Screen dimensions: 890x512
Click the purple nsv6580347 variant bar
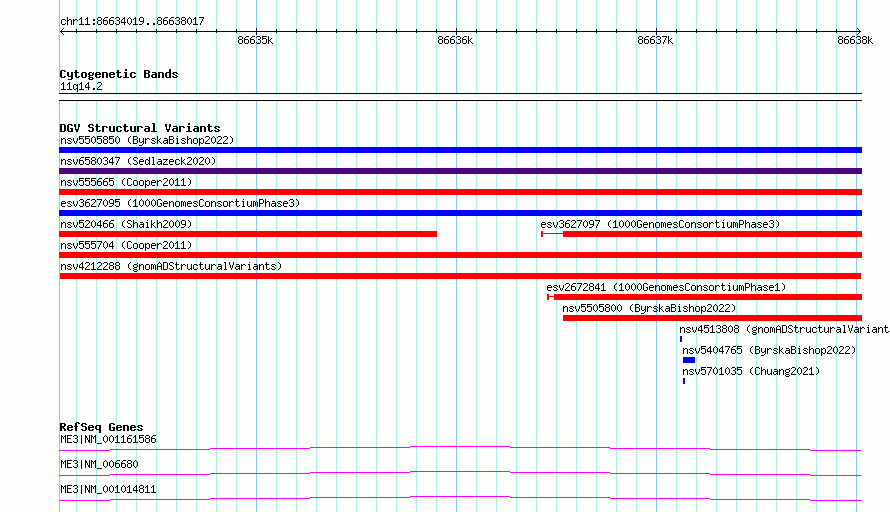[460, 171]
